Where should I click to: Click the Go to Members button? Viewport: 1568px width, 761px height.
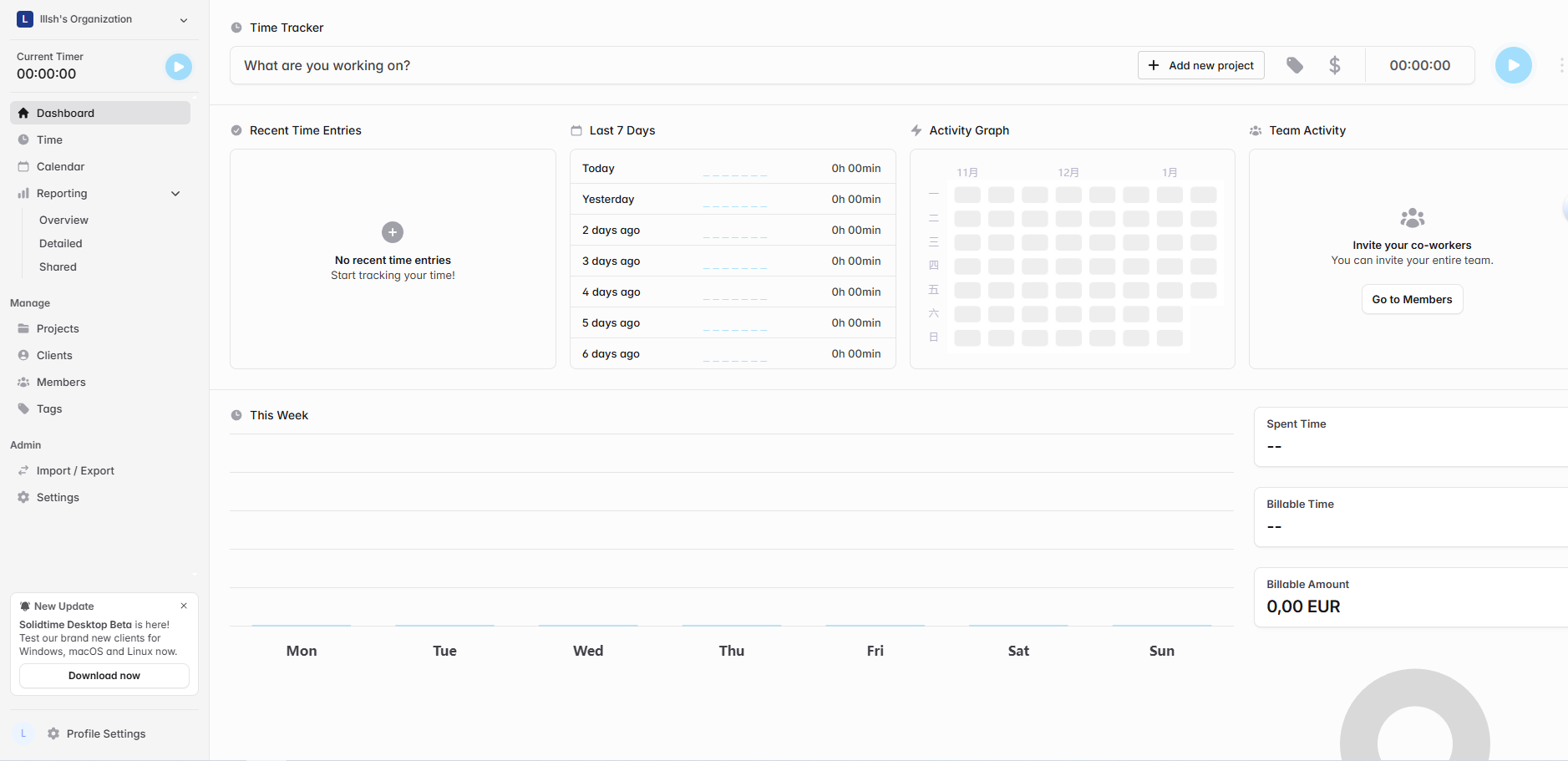pyautogui.click(x=1412, y=299)
